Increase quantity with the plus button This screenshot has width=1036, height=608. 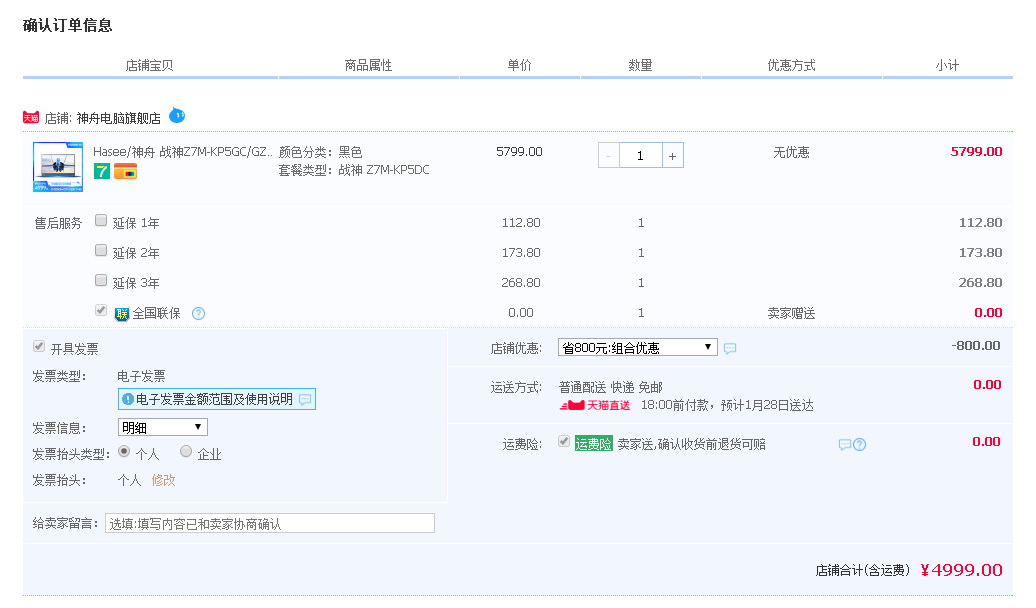pyautogui.click(x=673, y=156)
